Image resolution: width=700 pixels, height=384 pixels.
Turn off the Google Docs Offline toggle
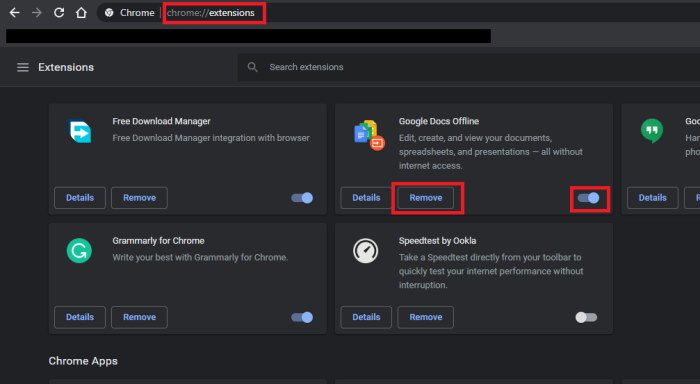588,198
